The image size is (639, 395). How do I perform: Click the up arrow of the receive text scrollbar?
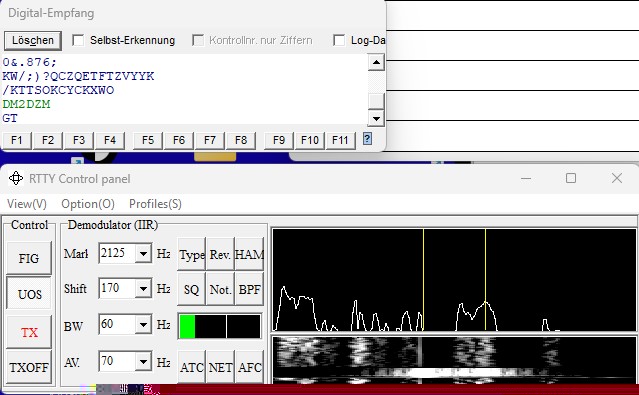coord(376,62)
